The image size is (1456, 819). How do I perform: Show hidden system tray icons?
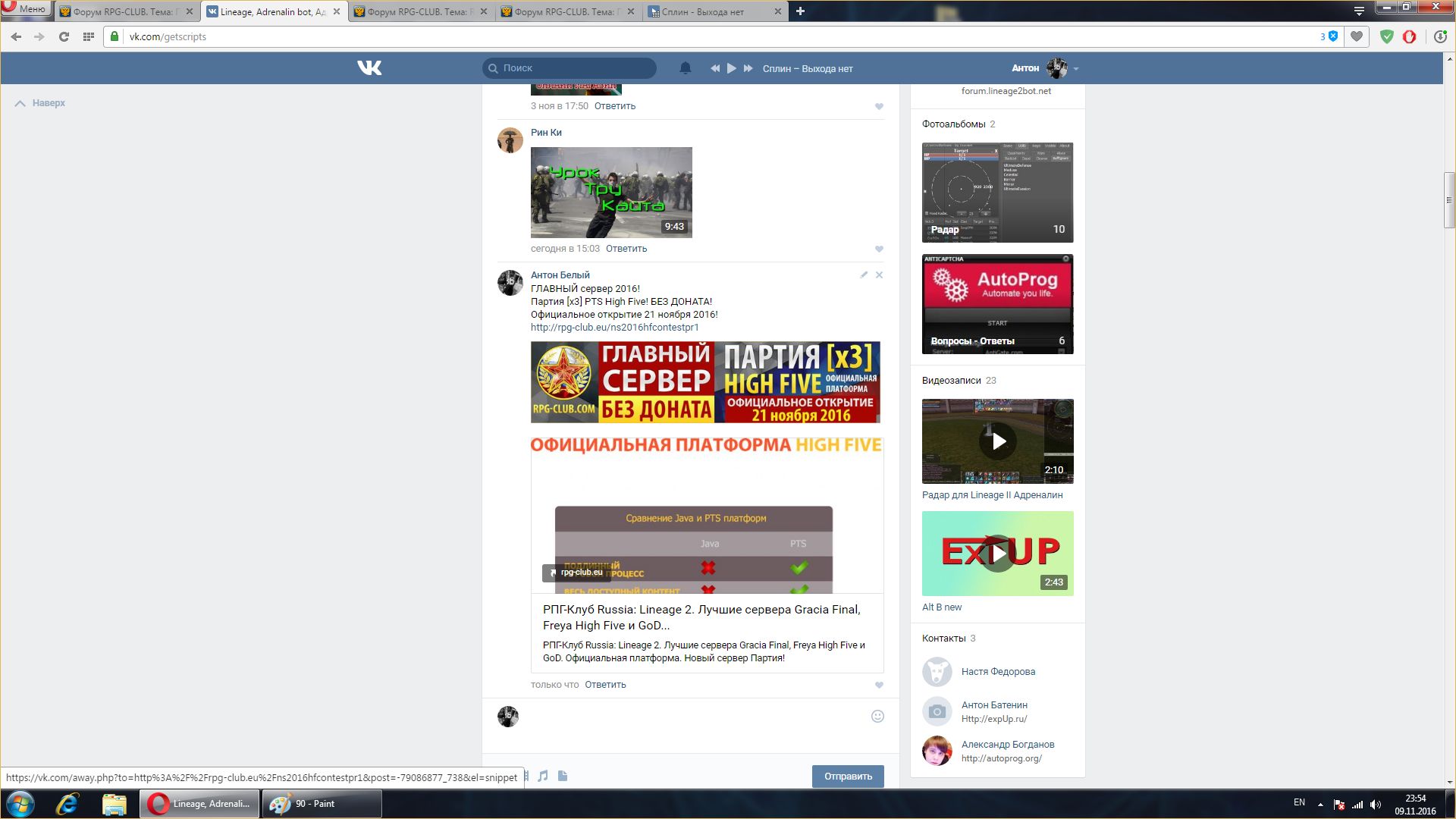tap(1320, 805)
